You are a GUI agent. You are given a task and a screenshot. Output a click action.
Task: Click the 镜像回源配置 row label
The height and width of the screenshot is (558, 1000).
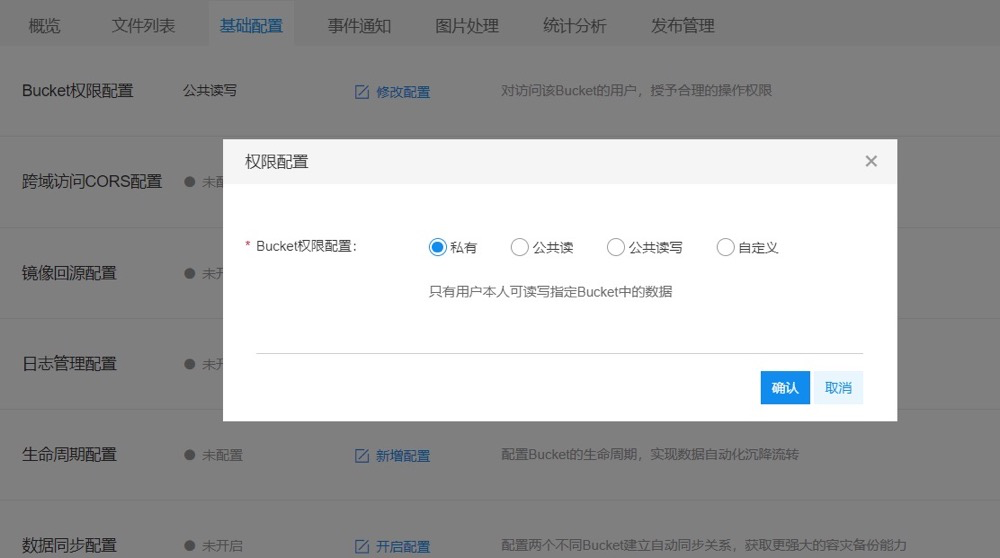coord(69,273)
